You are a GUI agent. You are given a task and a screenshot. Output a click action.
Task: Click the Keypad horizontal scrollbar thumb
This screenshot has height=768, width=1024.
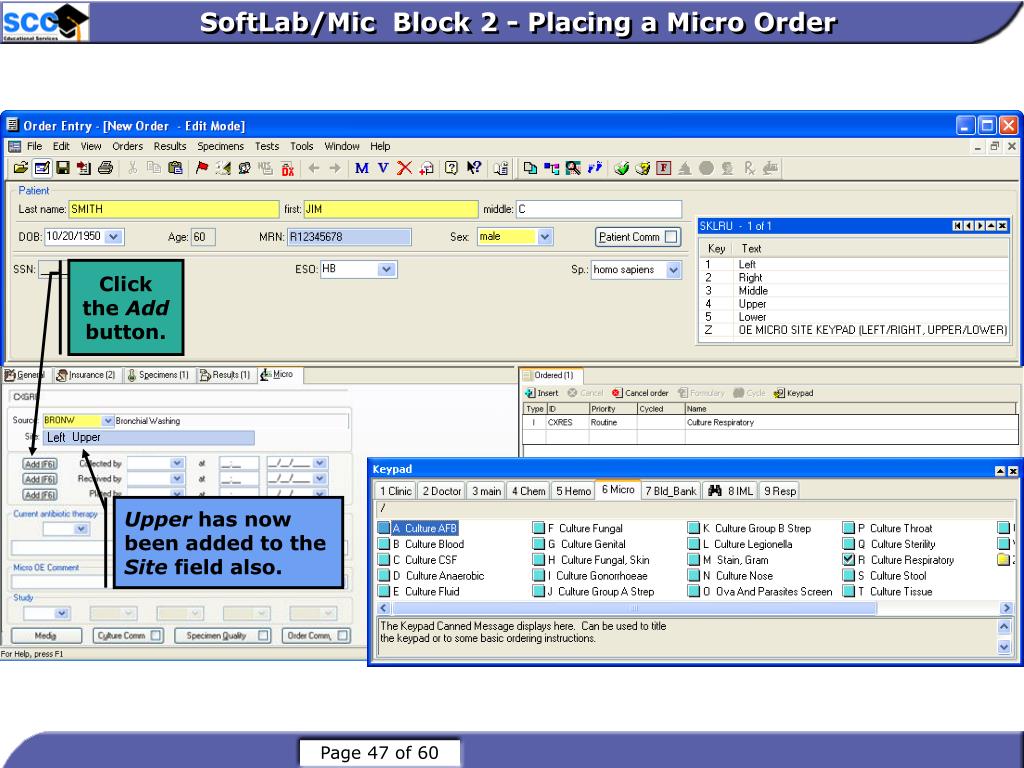pos(633,608)
